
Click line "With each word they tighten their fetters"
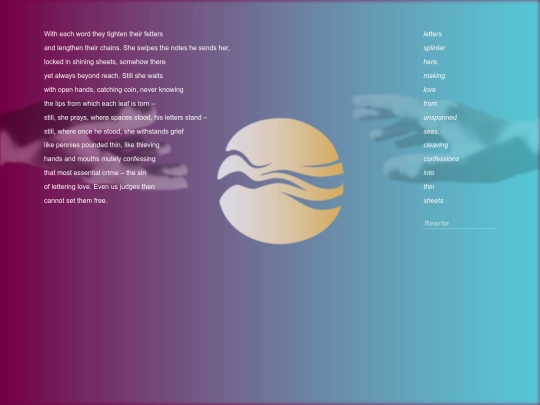pyautogui.click(x=103, y=34)
